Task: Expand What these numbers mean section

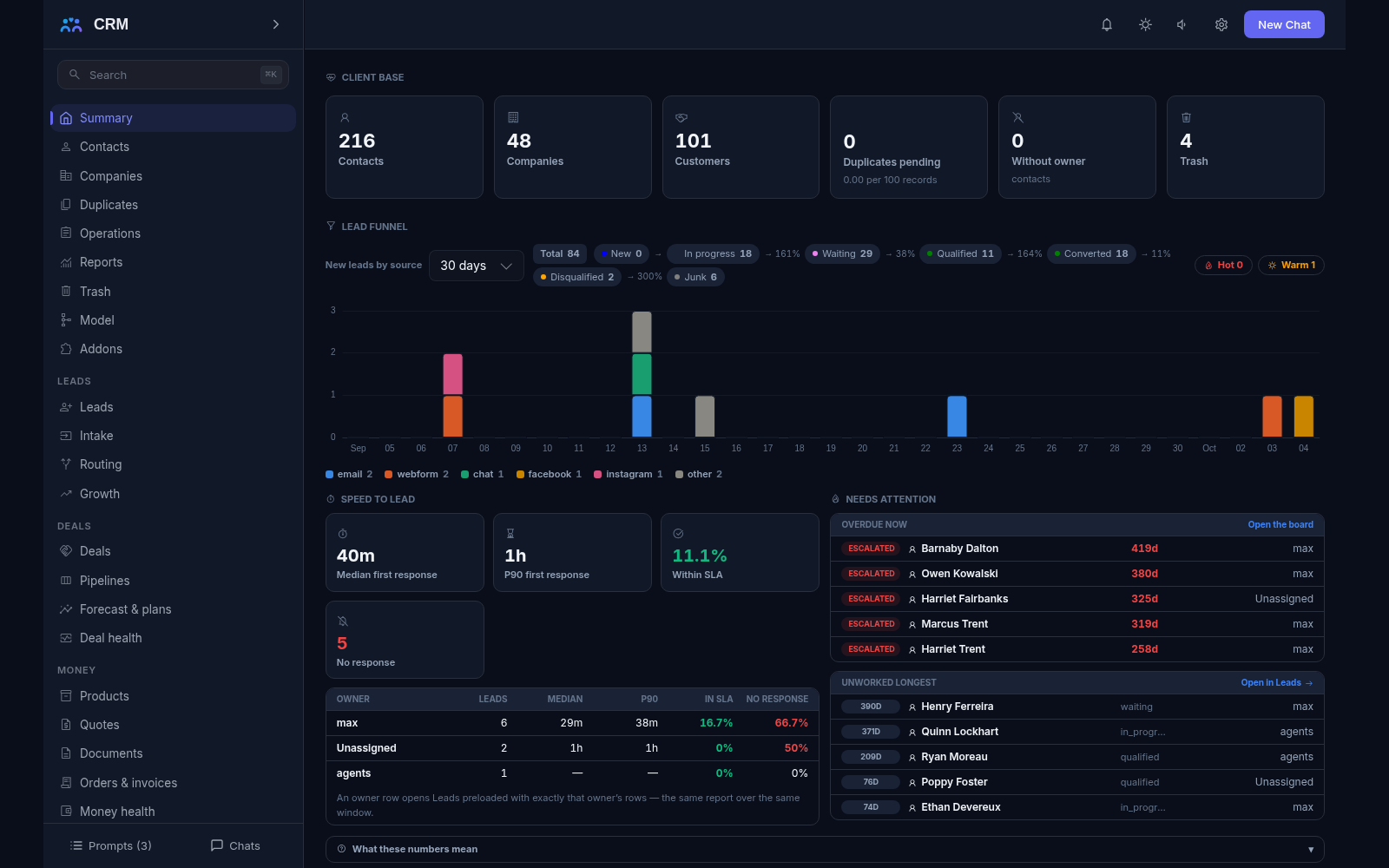Action: (x=825, y=849)
